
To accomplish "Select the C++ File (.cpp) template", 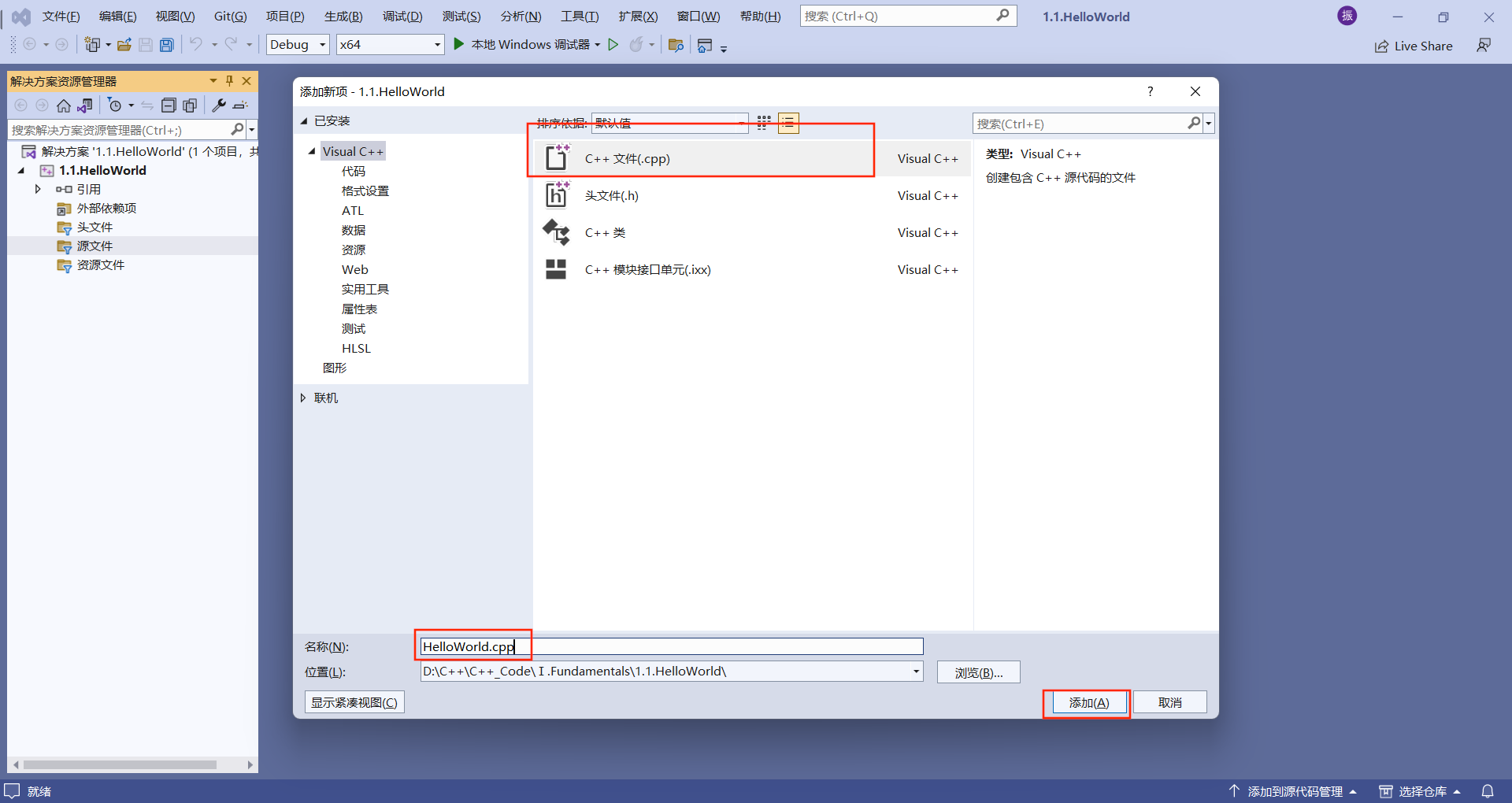I will point(752,158).
